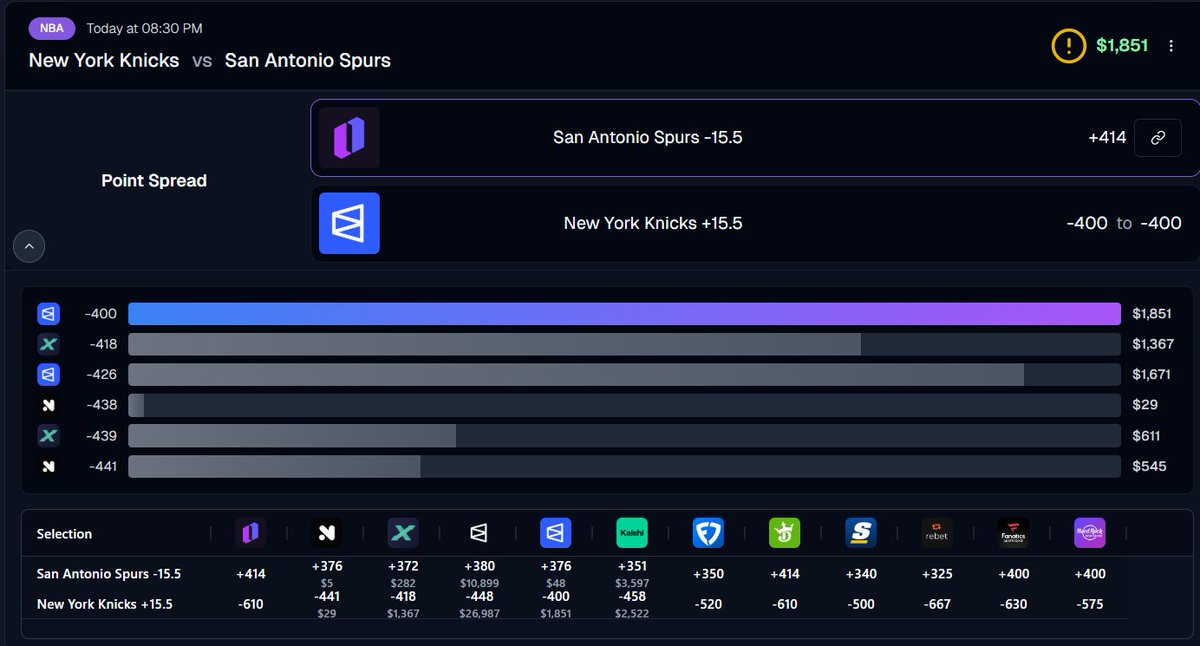Screen dimensions: 1200x646
Task: Click the -441 table cell with $29
Action: (x=327, y=604)
